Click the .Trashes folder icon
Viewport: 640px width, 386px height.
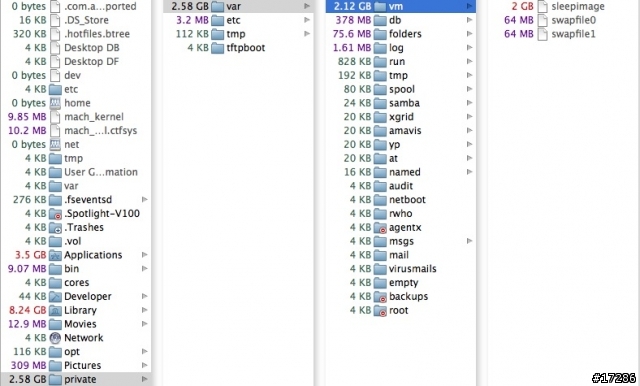click(x=55, y=227)
